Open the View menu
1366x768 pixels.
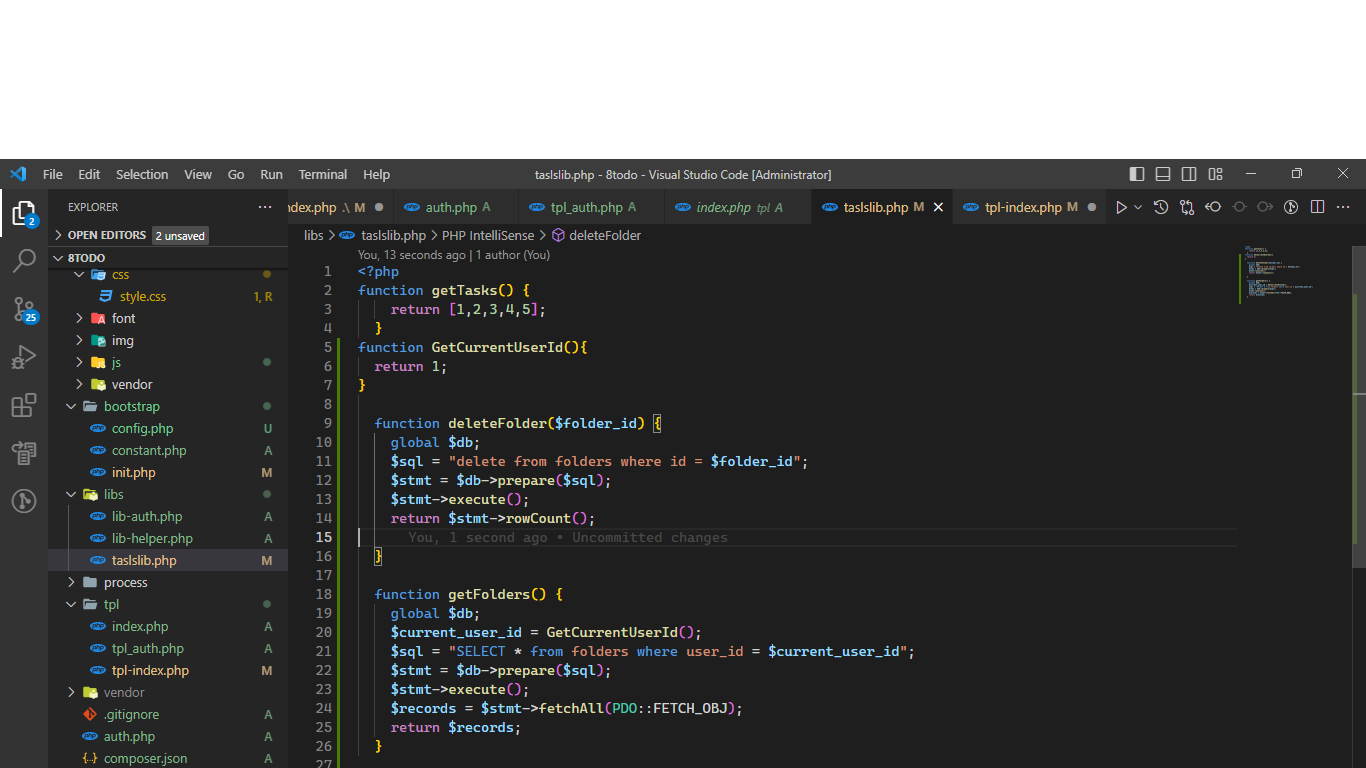198,174
